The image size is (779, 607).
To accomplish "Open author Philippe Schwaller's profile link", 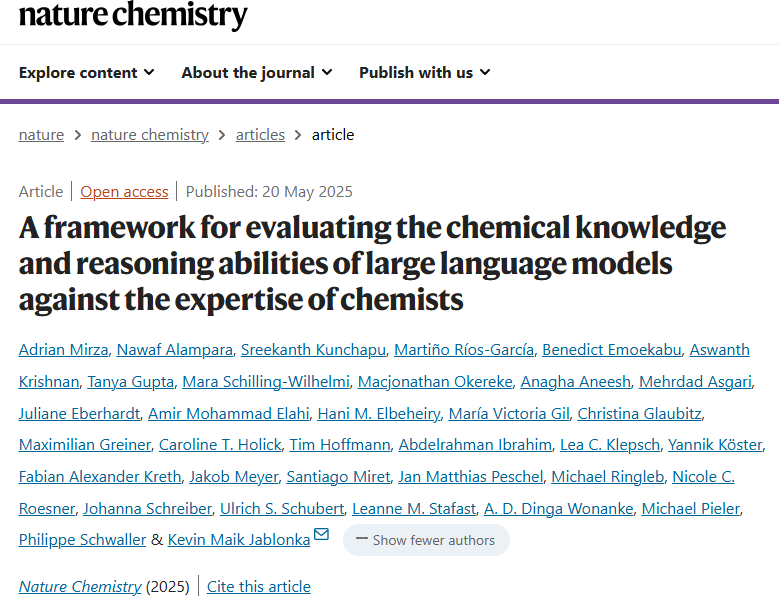I will (82, 540).
